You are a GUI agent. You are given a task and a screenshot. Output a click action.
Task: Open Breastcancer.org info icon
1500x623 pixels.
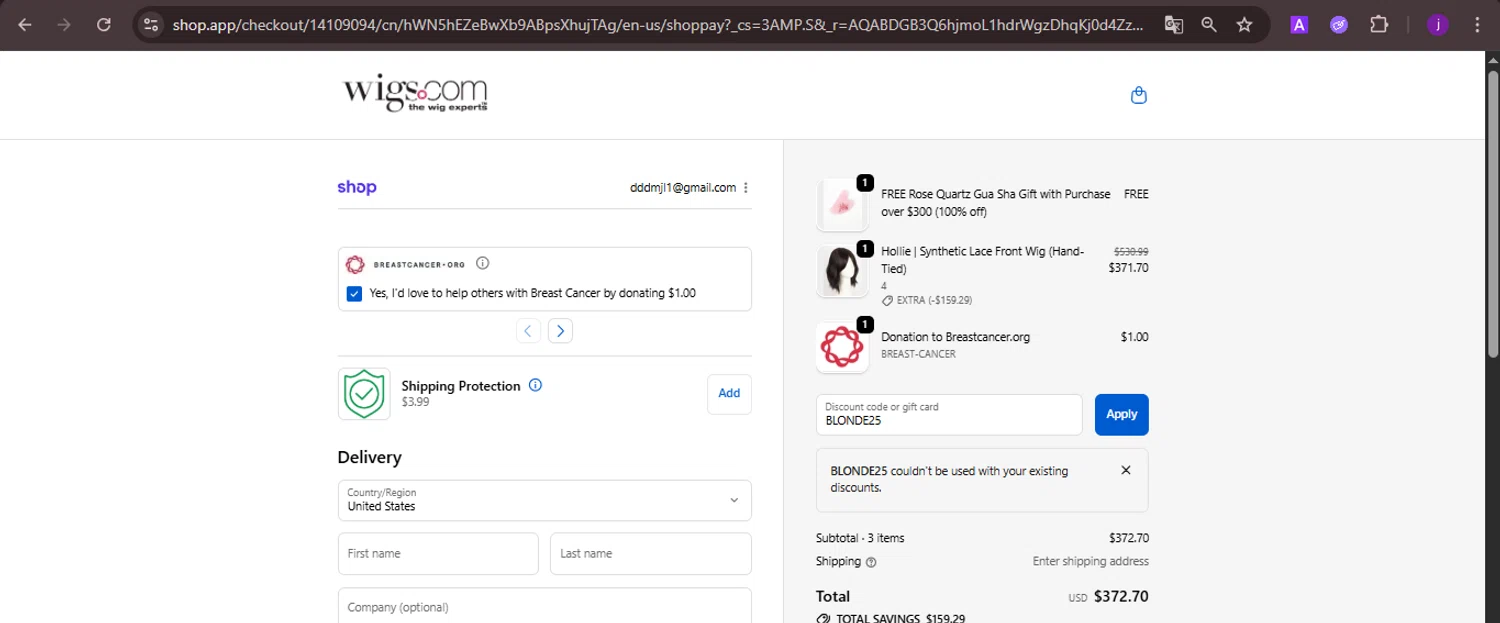click(x=482, y=264)
